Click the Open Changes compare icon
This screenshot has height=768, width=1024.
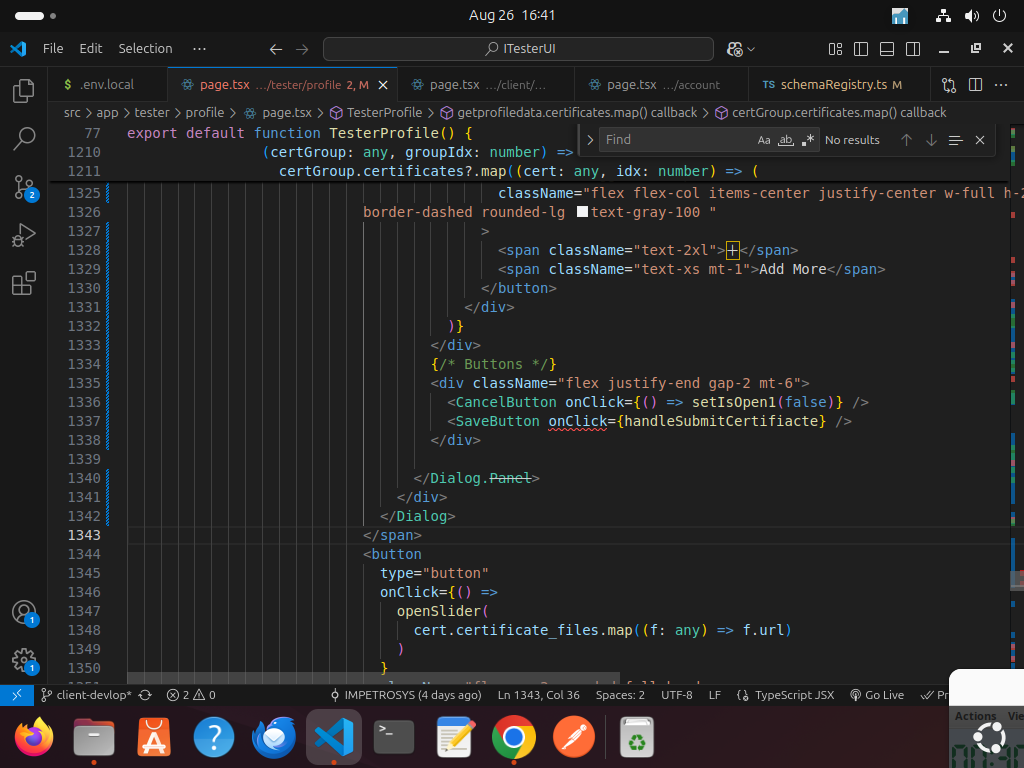pyautogui.click(x=949, y=85)
